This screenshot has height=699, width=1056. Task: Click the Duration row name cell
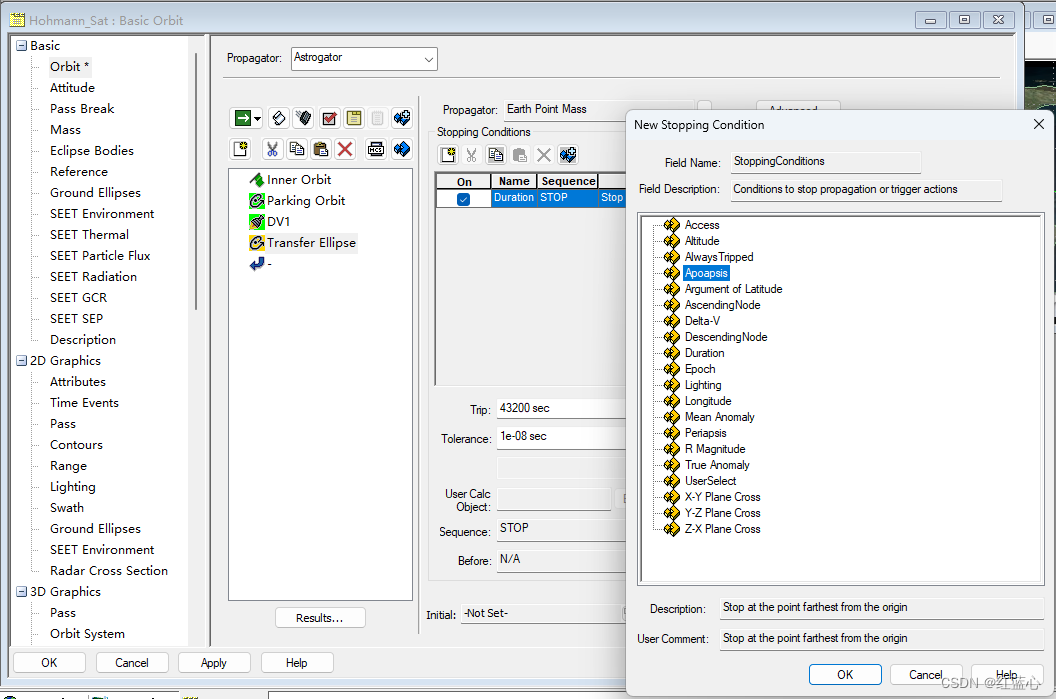pyautogui.click(x=514, y=198)
